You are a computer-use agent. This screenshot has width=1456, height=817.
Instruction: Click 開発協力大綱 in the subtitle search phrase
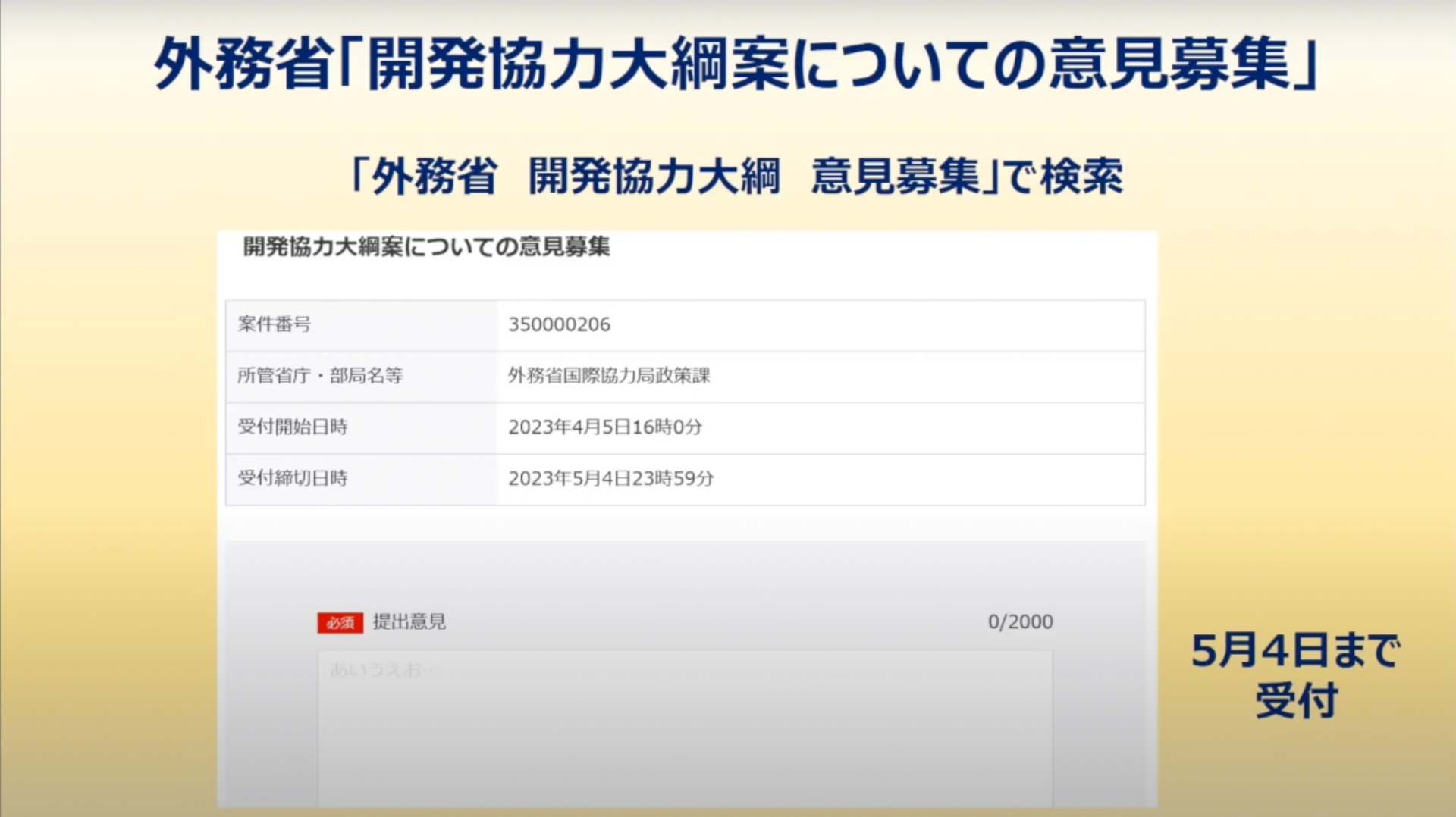pos(654,177)
